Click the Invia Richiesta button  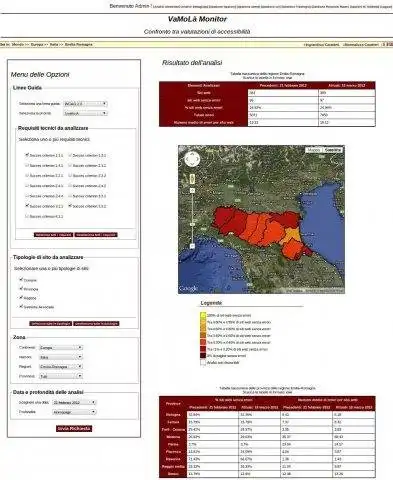click(x=74, y=428)
